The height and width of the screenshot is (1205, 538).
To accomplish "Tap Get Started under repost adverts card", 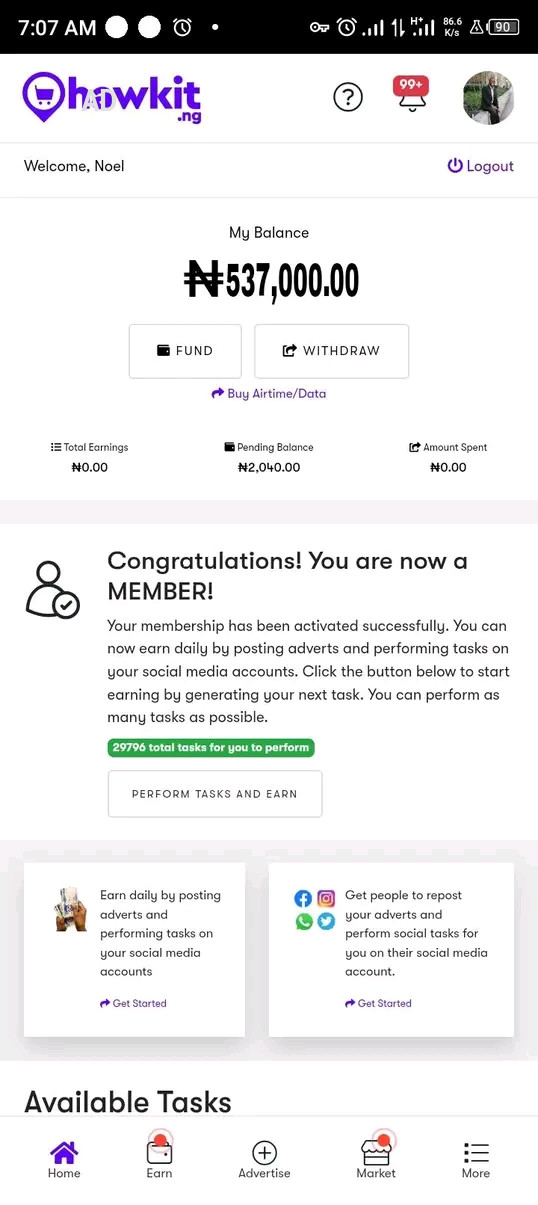I will pyautogui.click(x=378, y=1003).
